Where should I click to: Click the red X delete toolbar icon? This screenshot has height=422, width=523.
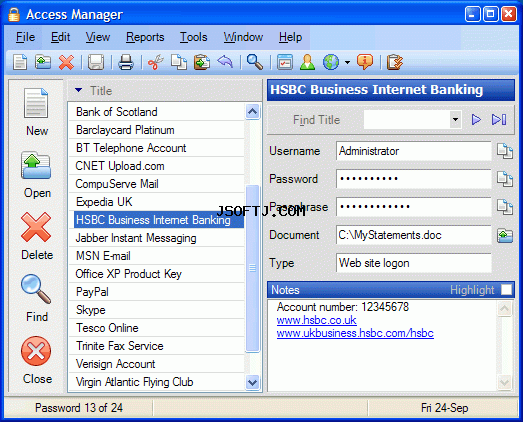66,62
